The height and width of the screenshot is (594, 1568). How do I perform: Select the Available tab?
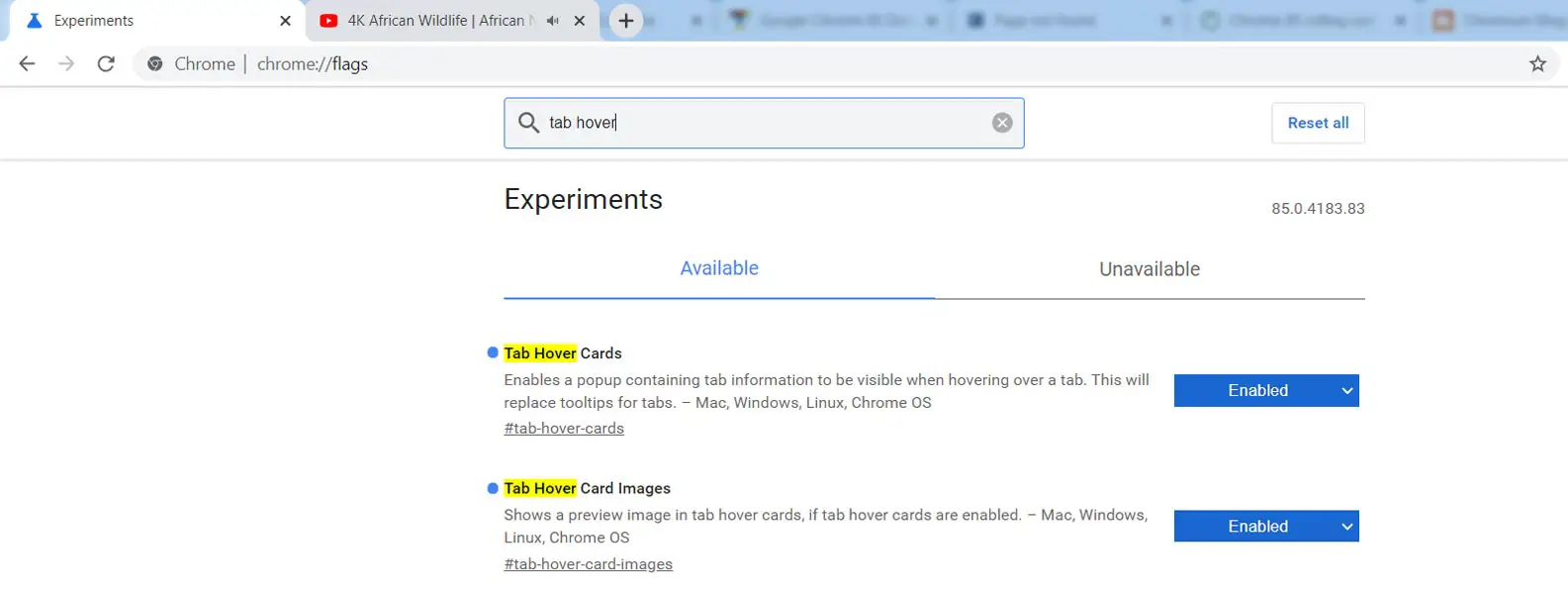[x=719, y=268]
